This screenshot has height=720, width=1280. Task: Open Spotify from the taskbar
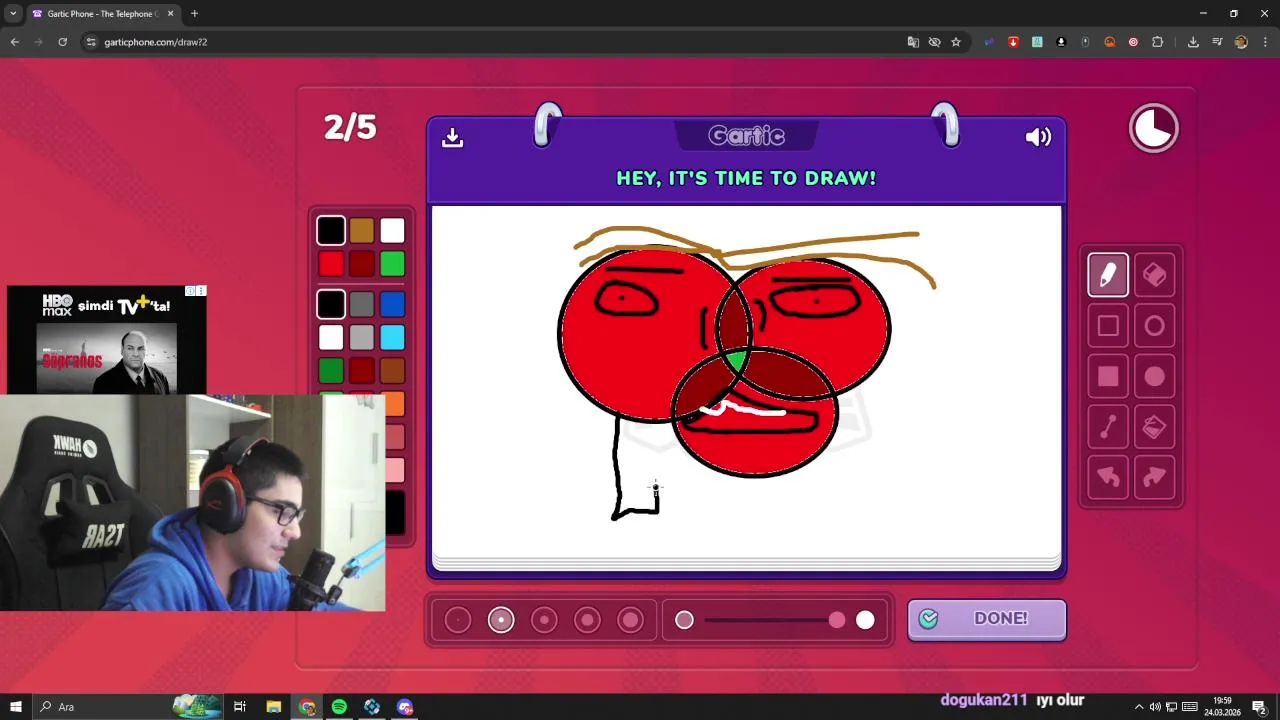[339, 707]
